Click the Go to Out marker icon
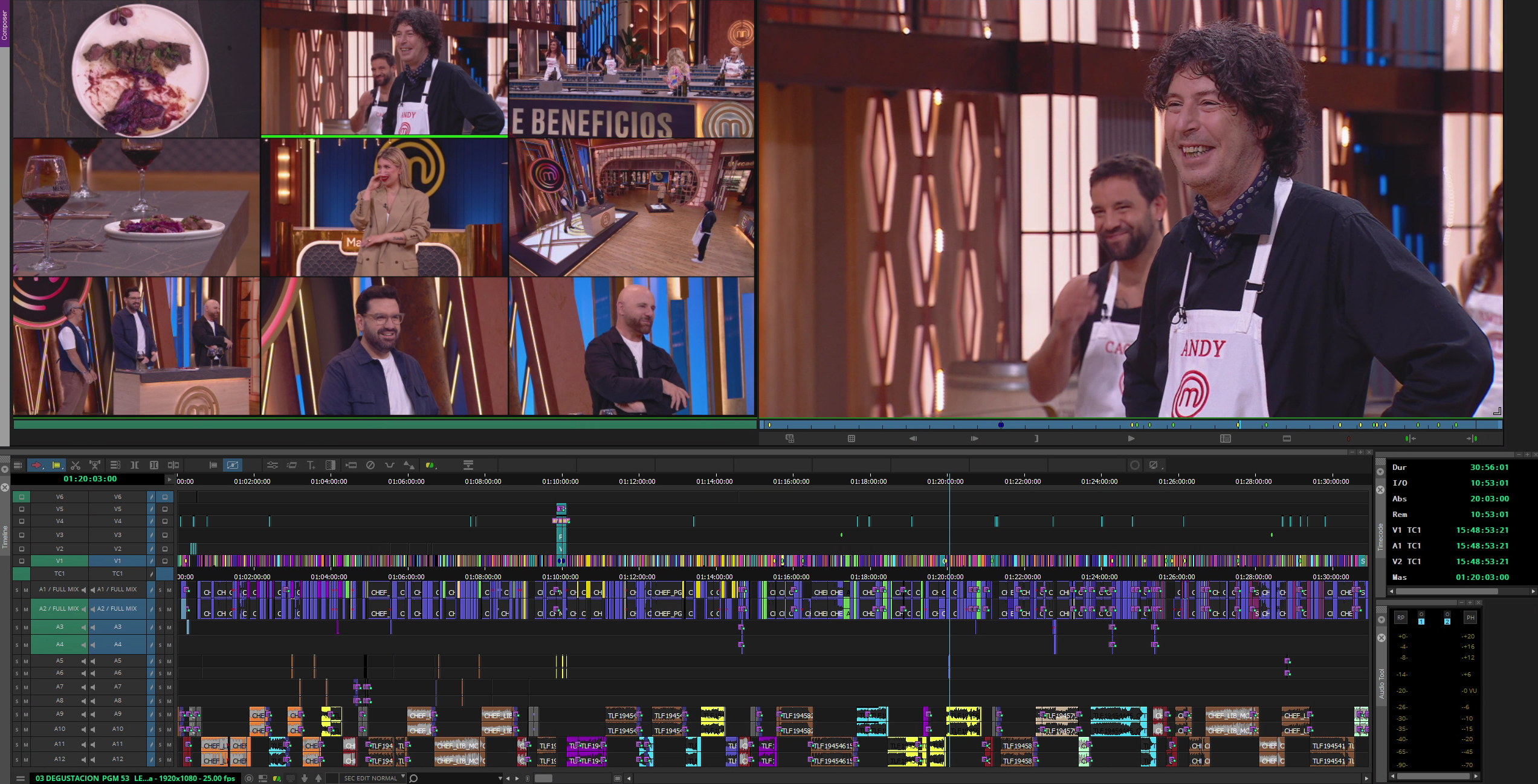 (1472, 439)
